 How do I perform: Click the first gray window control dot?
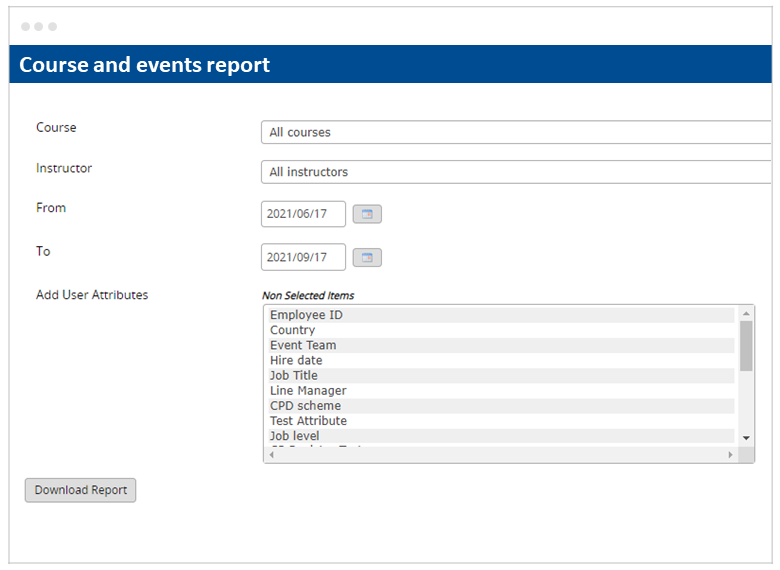[x=25, y=26]
